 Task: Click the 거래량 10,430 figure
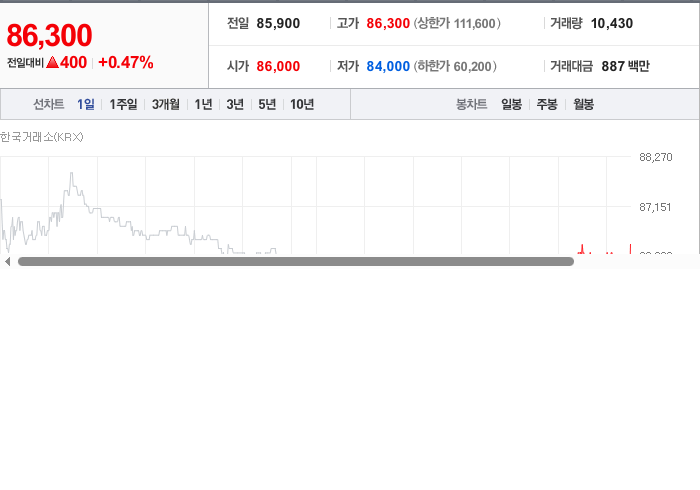pos(612,23)
